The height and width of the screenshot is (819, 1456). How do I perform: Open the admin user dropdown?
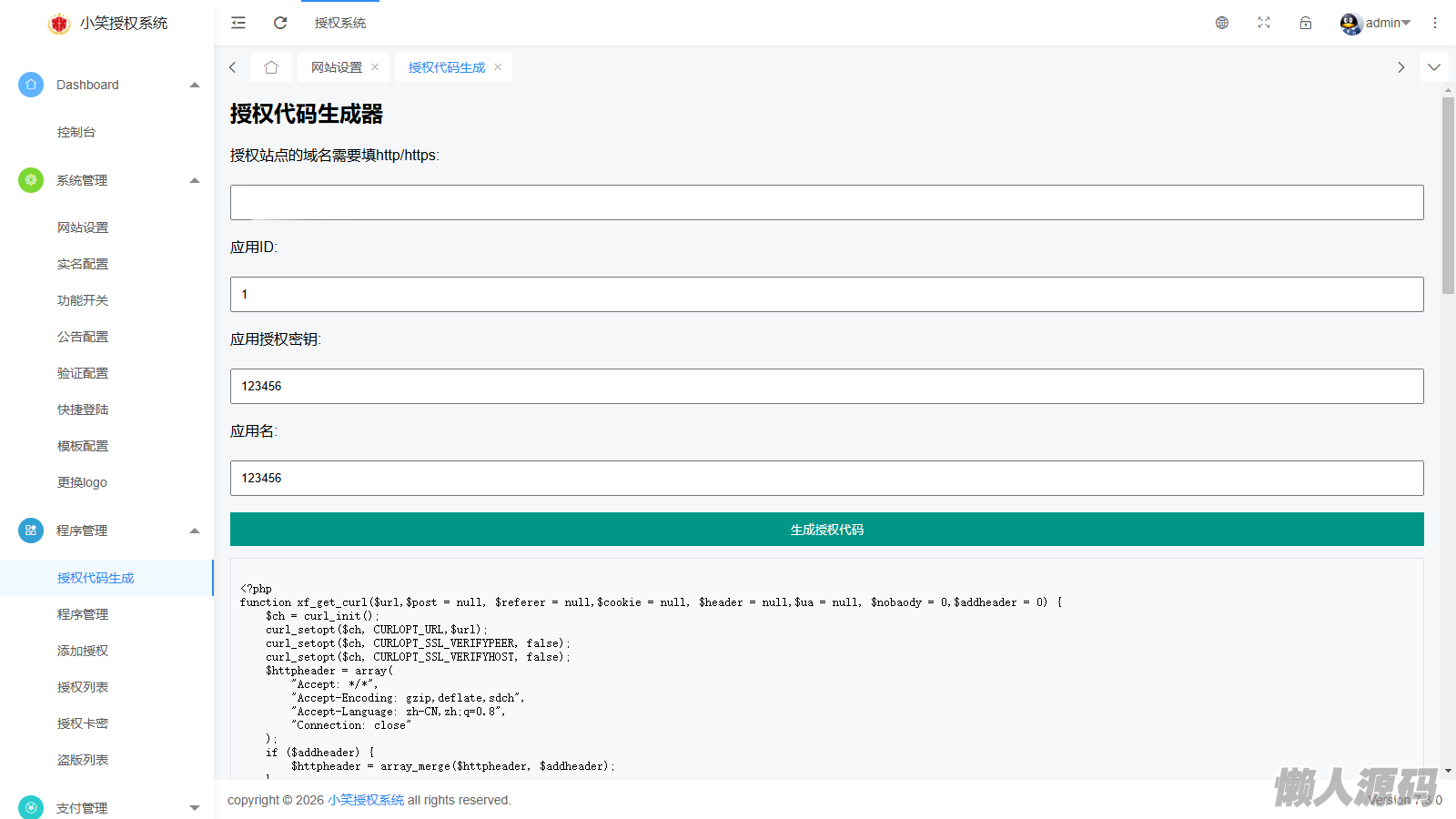tap(1376, 23)
